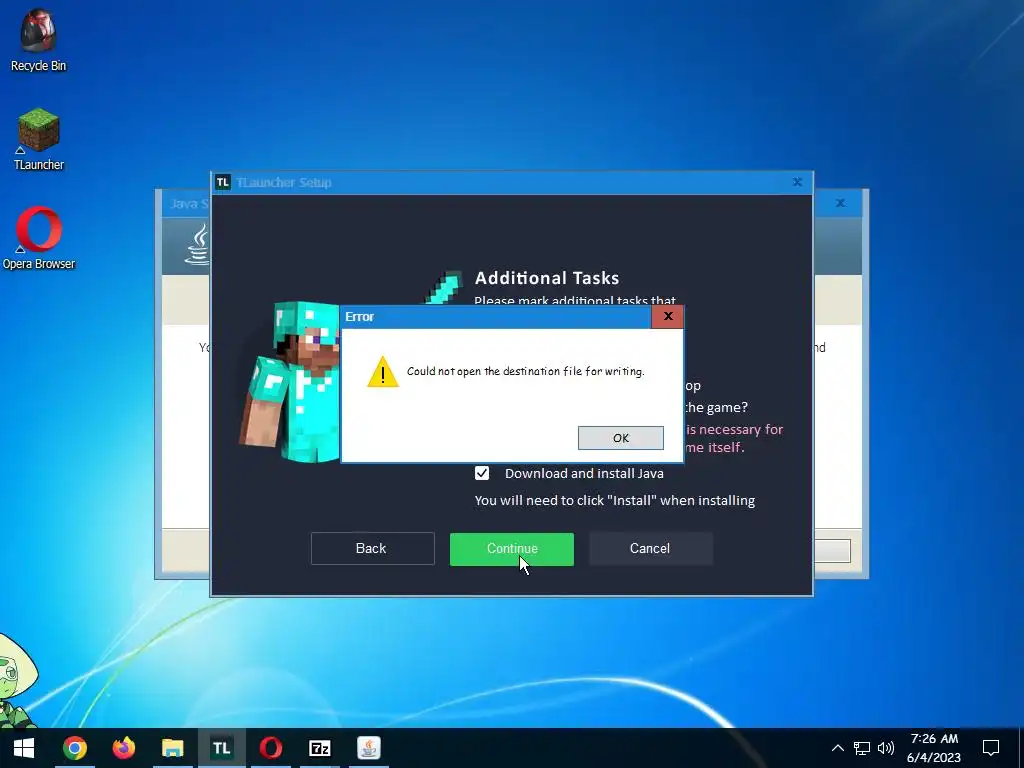Click the taskbar clock showing 7:26 AM
Screen dimensions: 1024x768
[934, 748]
